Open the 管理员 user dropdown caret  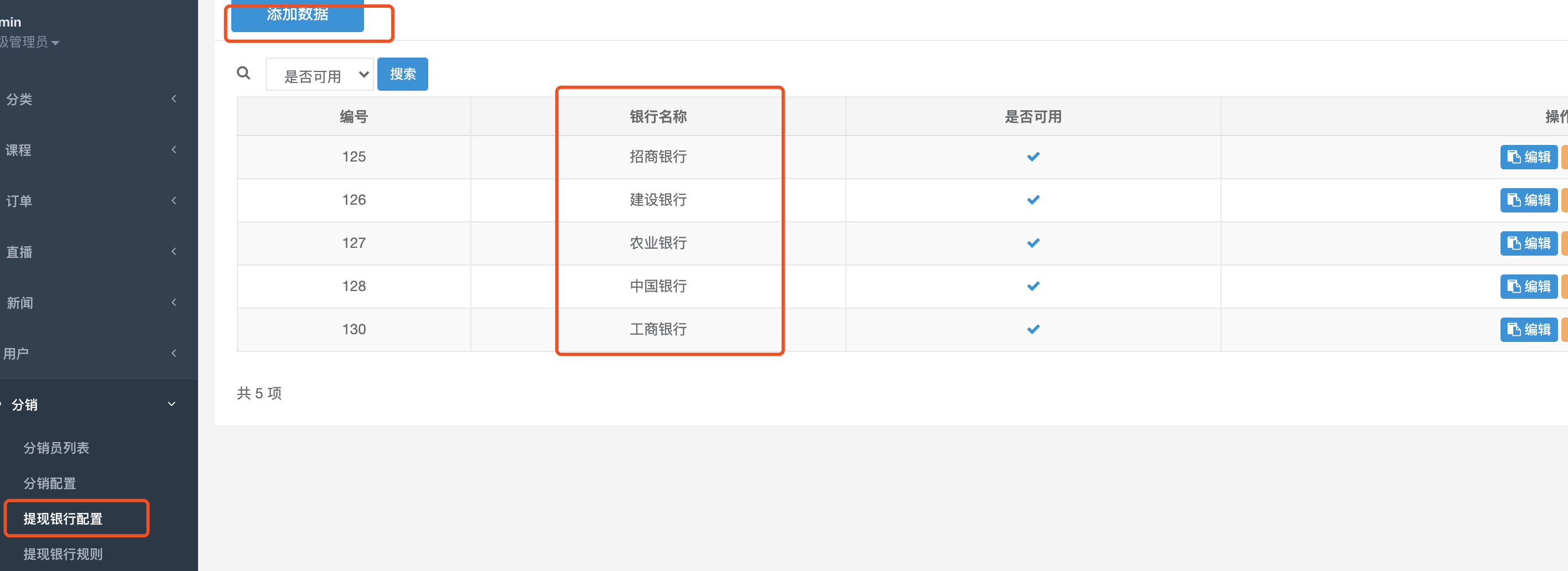point(55,43)
